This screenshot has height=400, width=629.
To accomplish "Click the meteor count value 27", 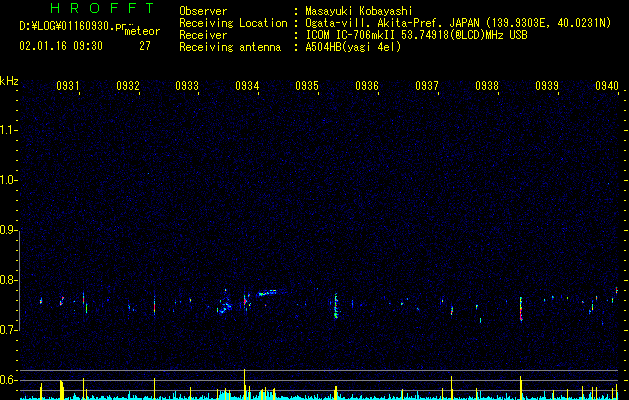I will click(145, 46).
